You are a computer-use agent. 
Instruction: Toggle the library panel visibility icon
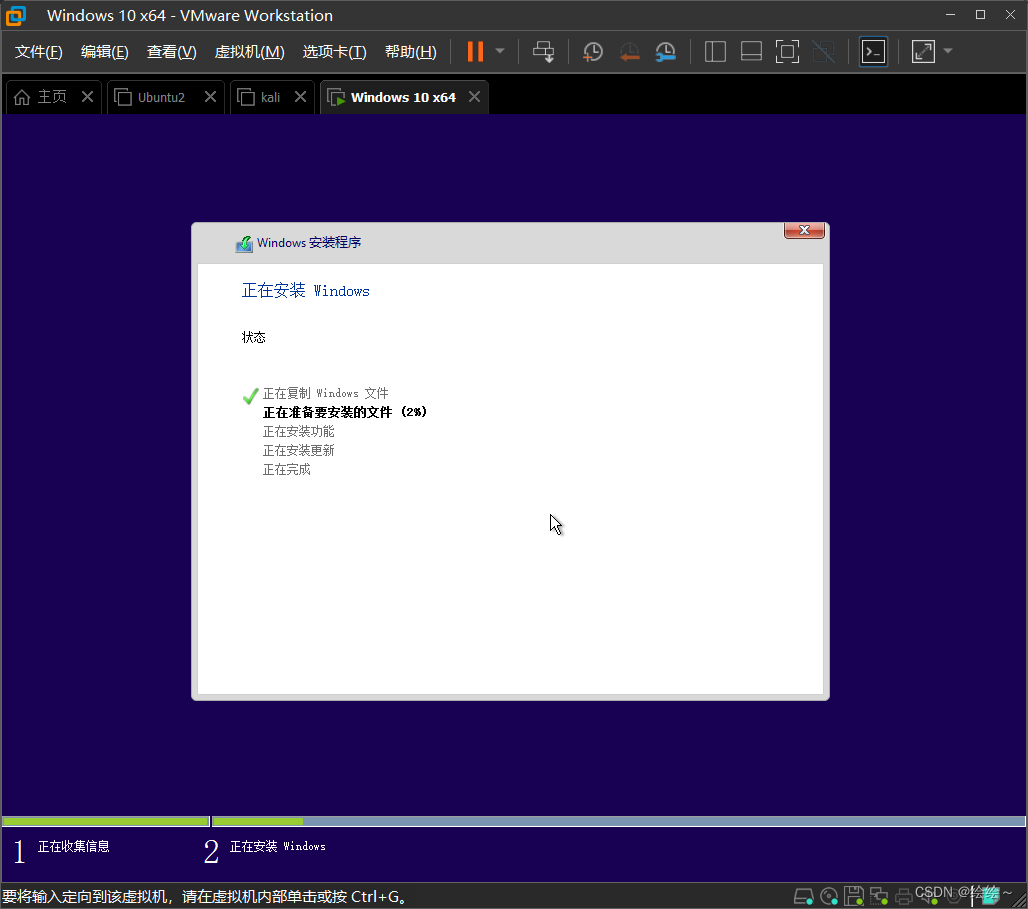tap(716, 51)
